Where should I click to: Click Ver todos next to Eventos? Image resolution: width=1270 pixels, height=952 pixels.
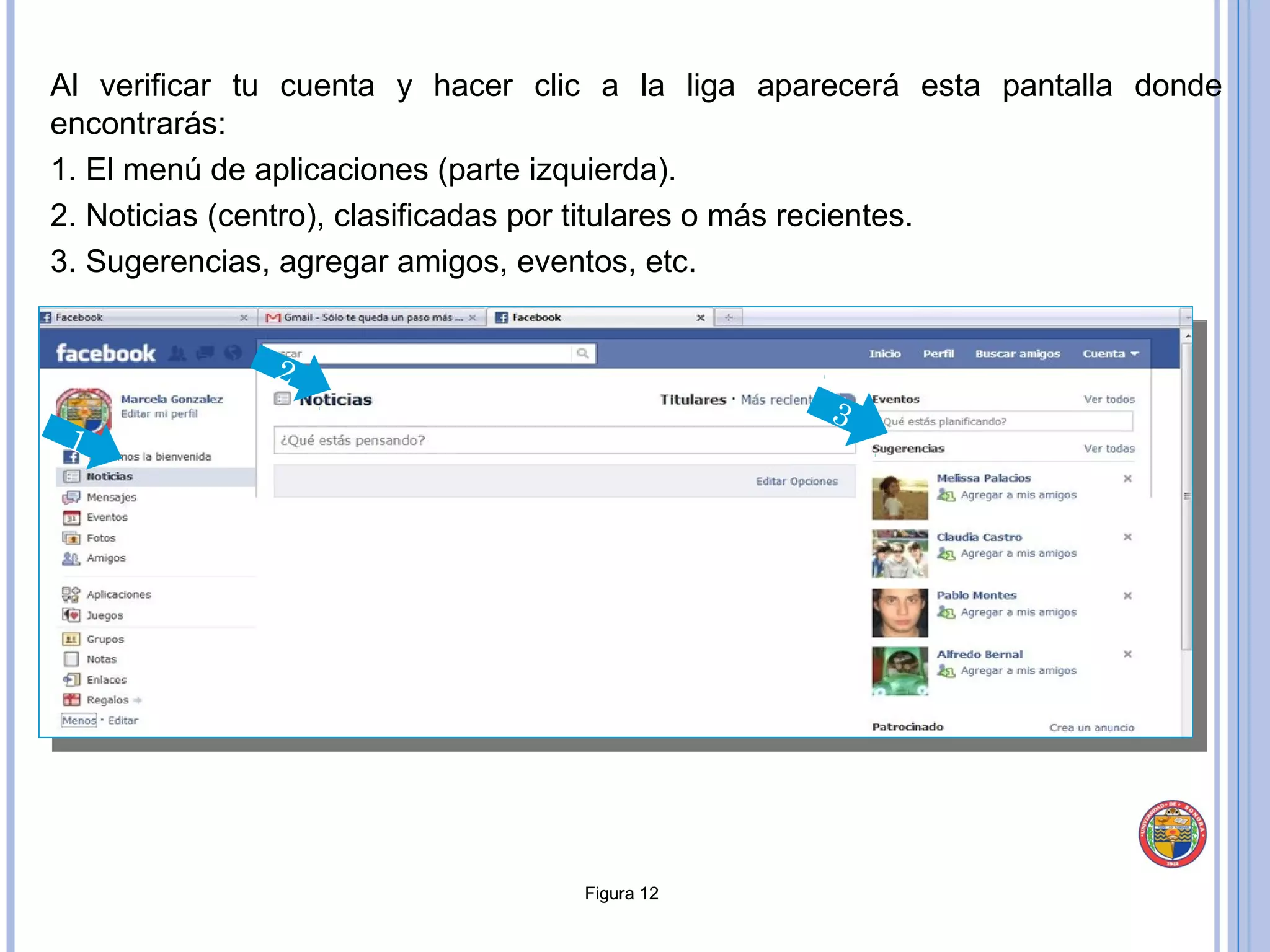tap(1109, 399)
